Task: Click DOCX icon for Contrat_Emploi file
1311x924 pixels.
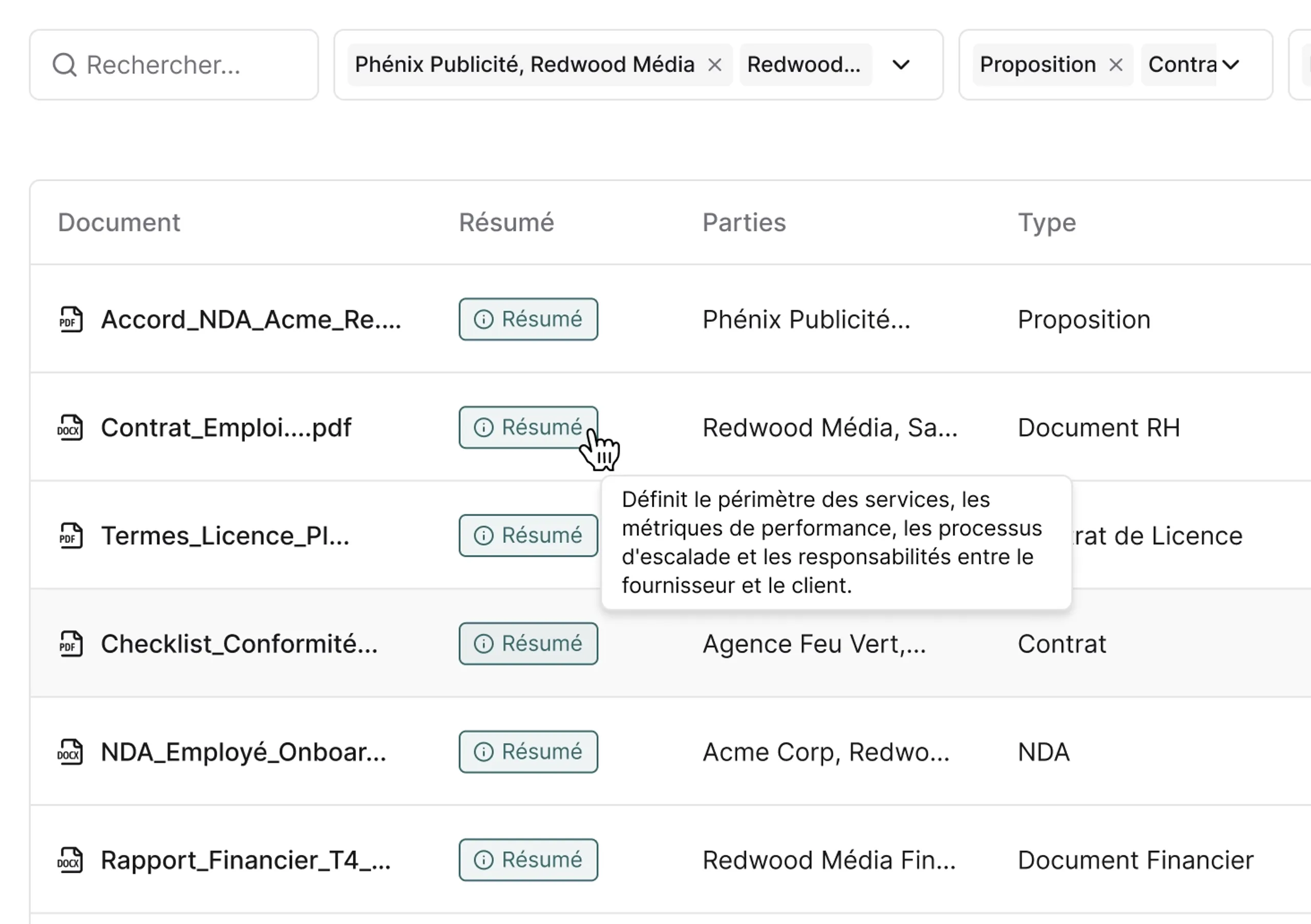Action: 70,427
